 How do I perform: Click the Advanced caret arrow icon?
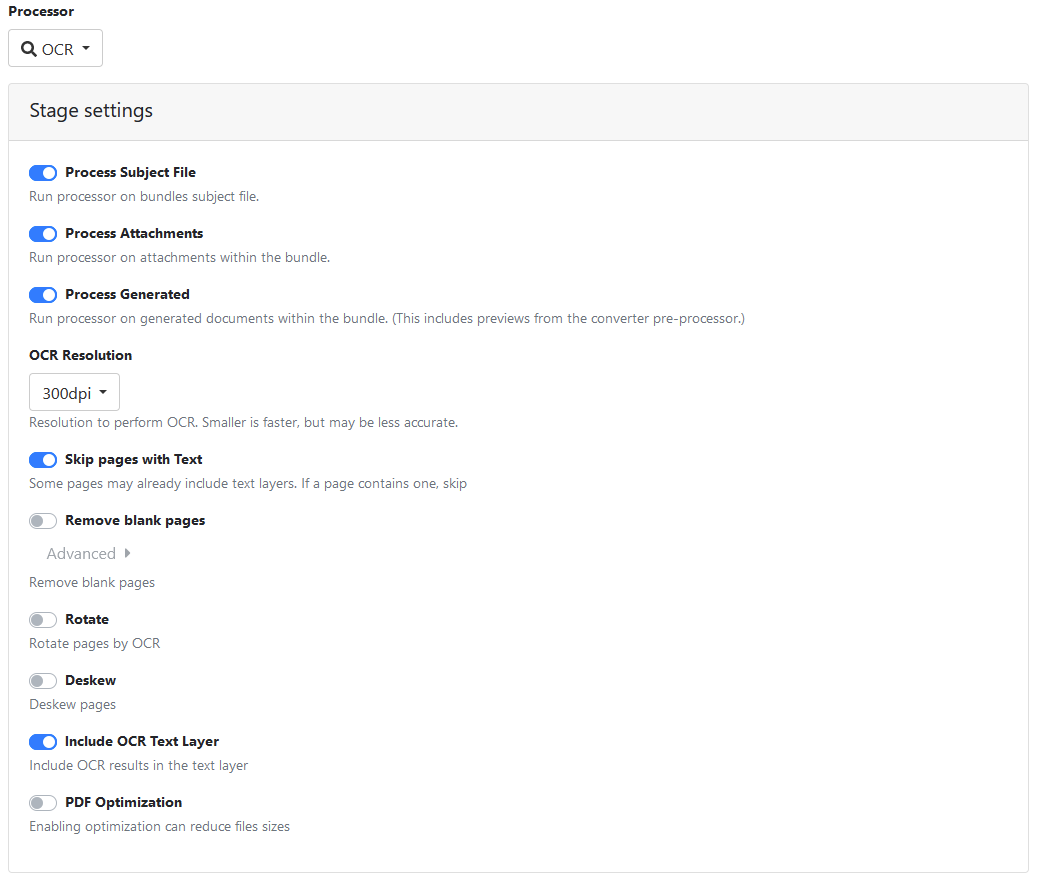pyautogui.click(x=127, y=554)
